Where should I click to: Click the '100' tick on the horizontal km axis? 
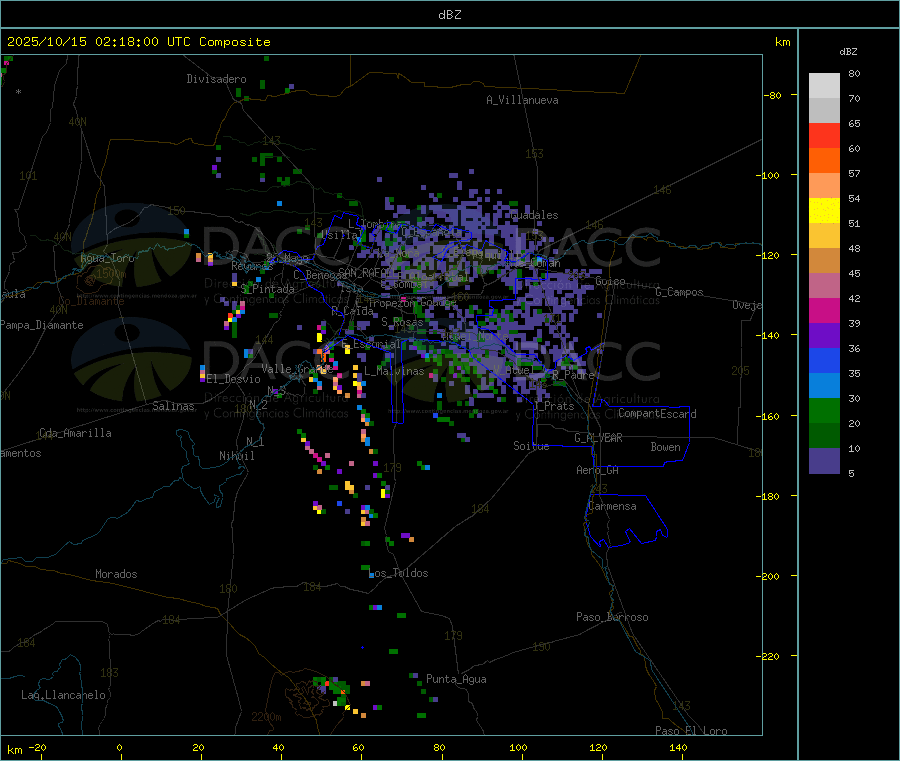tap(518, 747)
